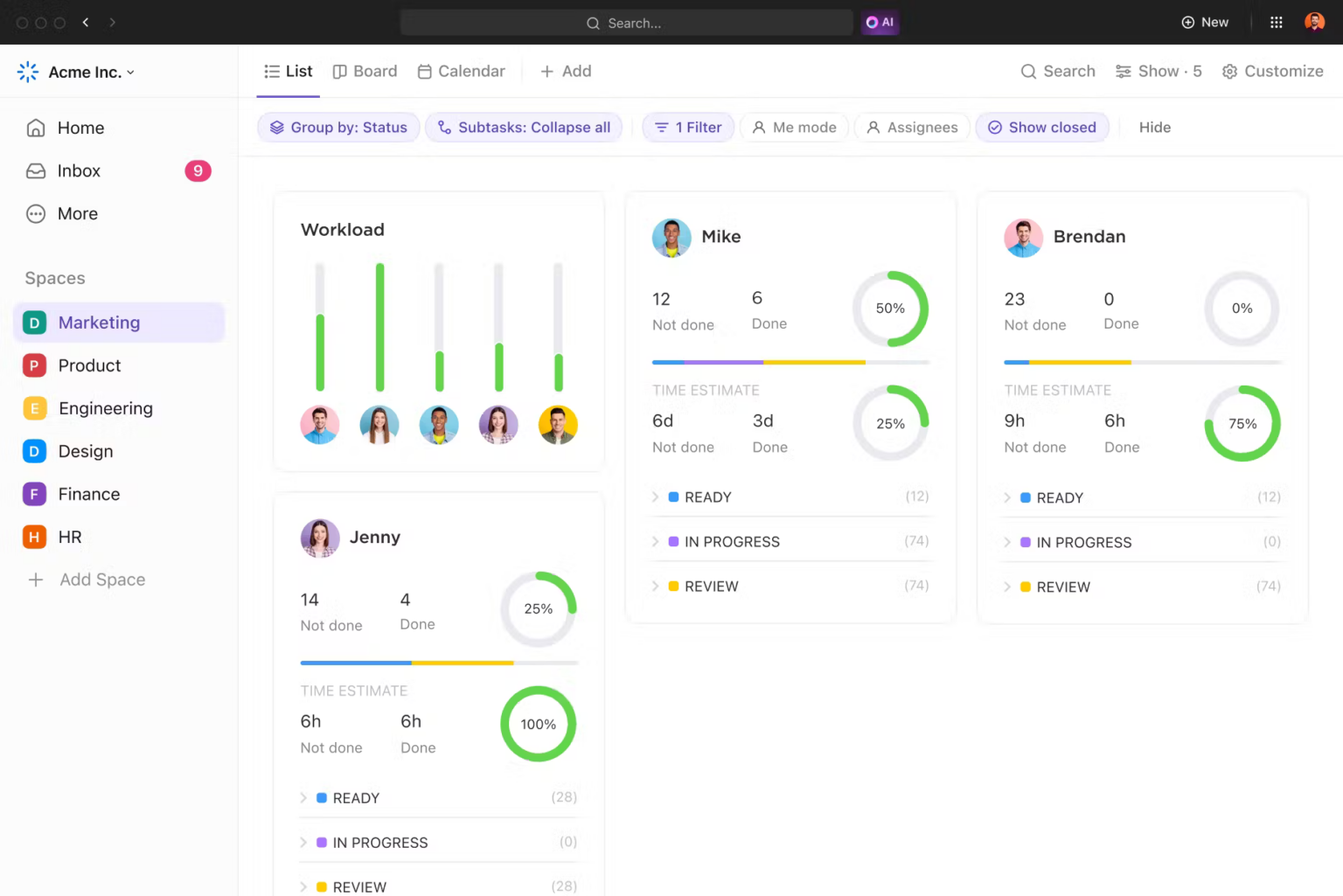
Task: Switch to the Calendar view
Action: coord(461,71)
